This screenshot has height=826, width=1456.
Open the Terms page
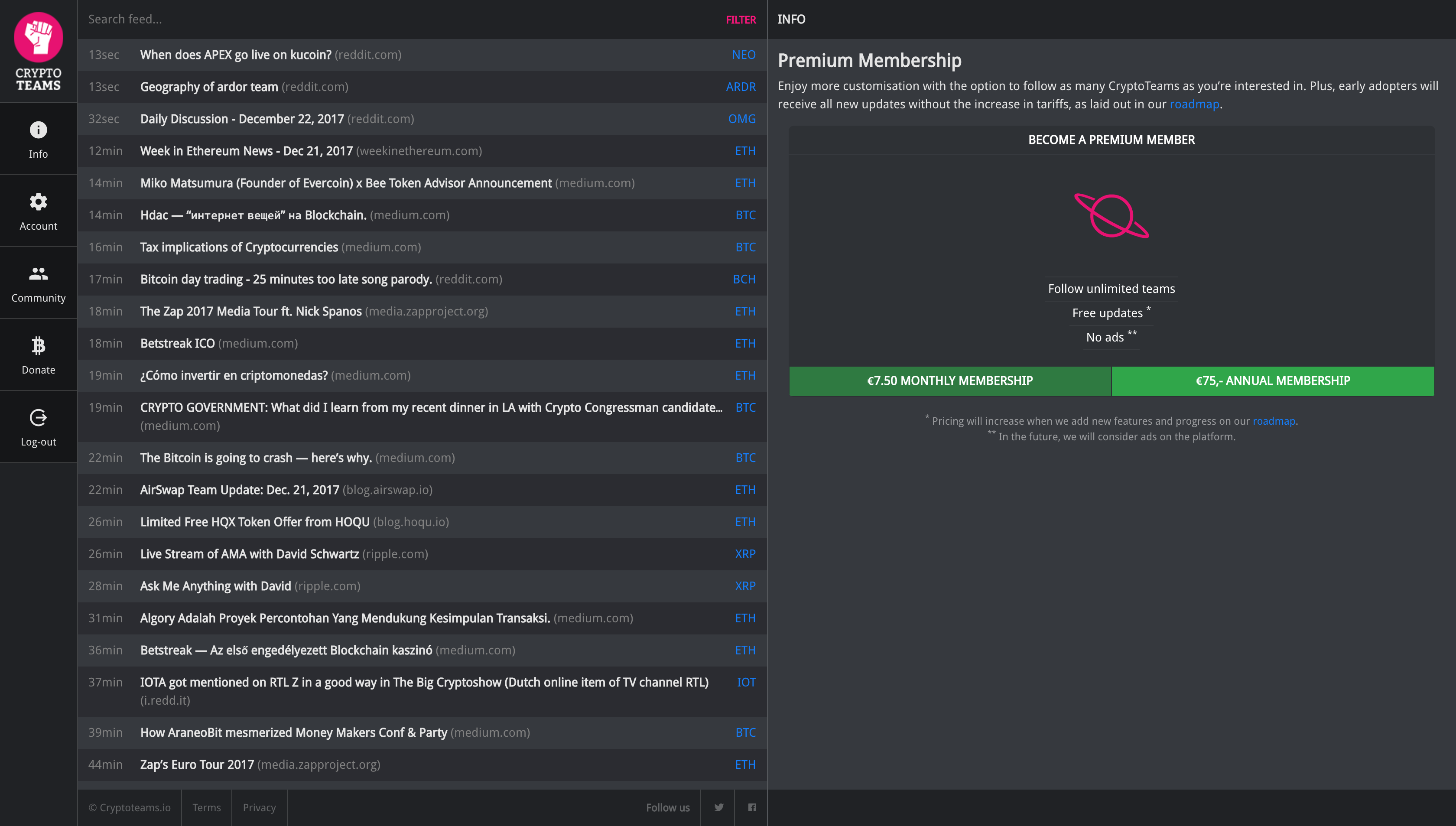(206, 806)
